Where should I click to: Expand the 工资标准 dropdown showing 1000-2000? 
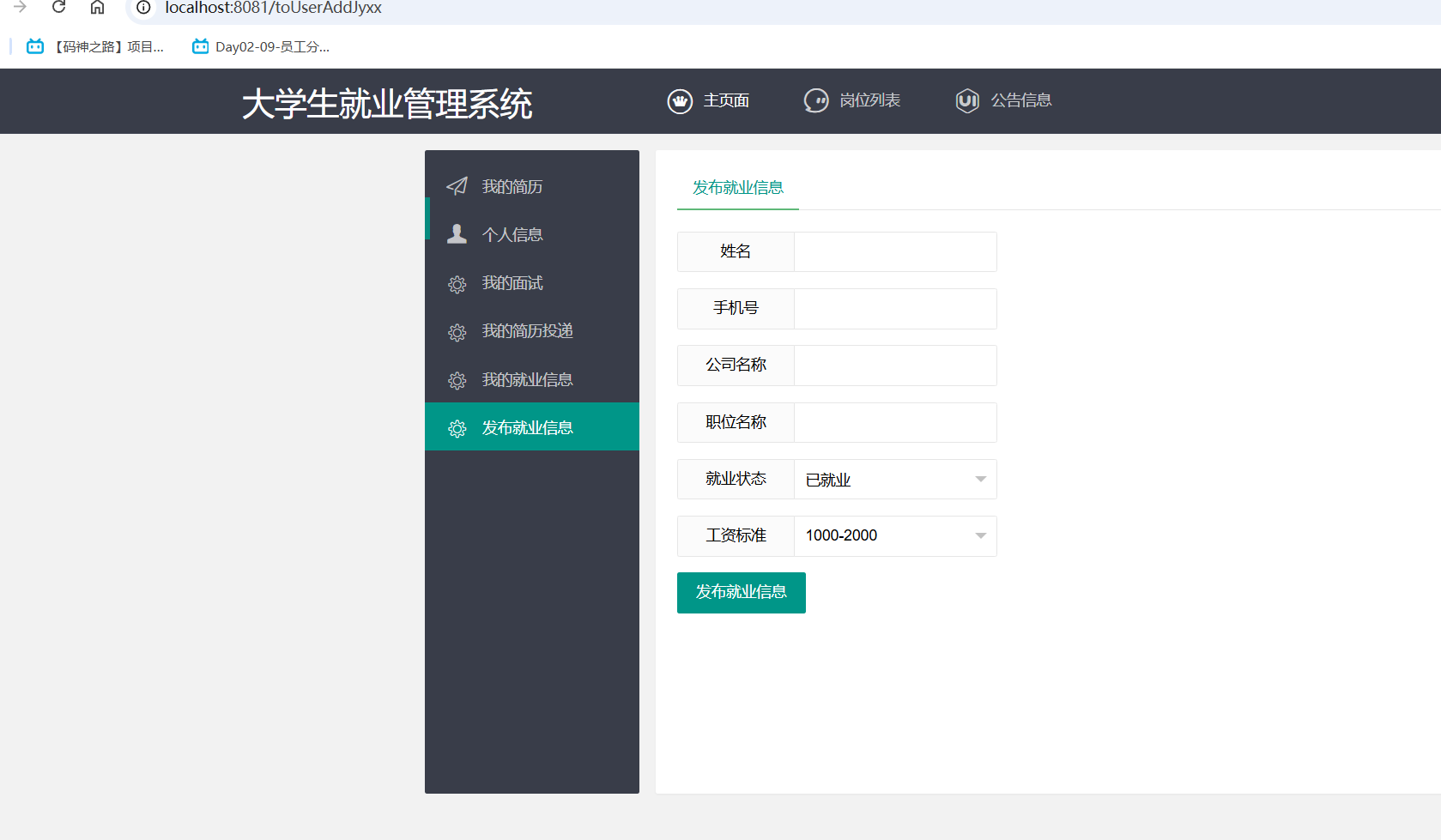pos(894,536)
